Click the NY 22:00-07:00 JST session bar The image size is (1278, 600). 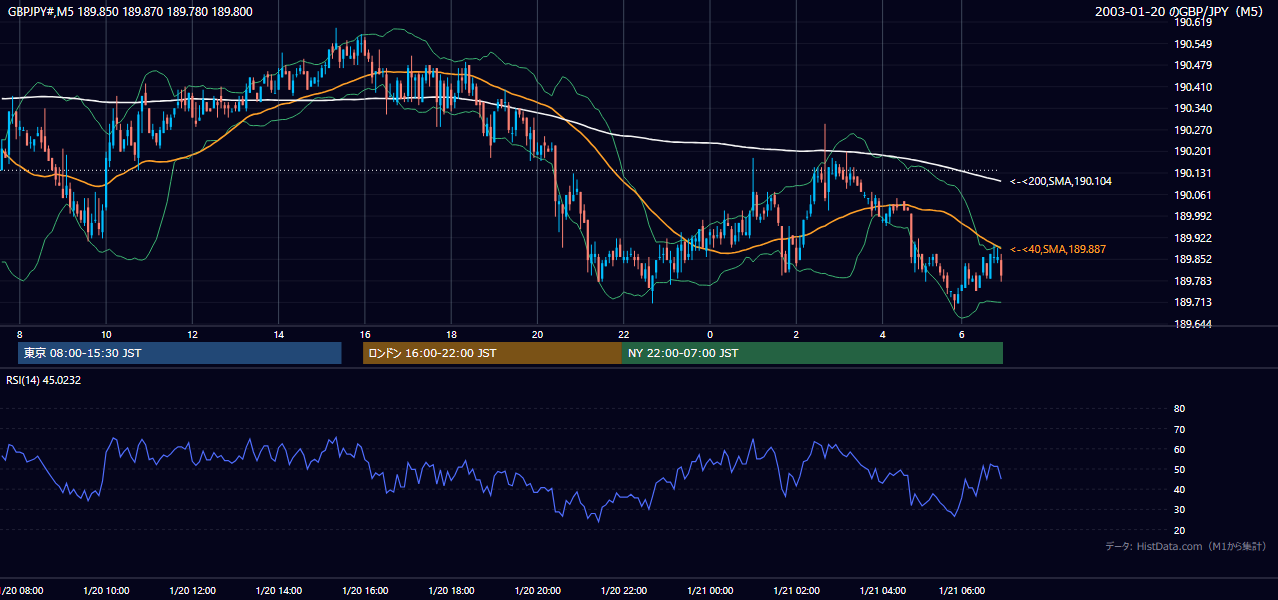(812, 353)
